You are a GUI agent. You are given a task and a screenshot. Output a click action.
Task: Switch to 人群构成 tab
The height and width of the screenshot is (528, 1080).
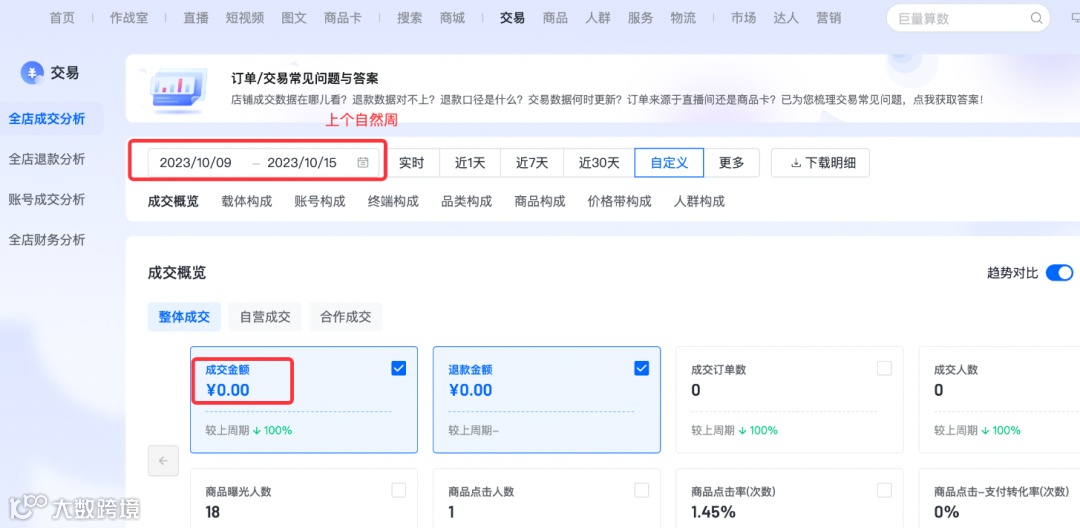click(699, 202)
